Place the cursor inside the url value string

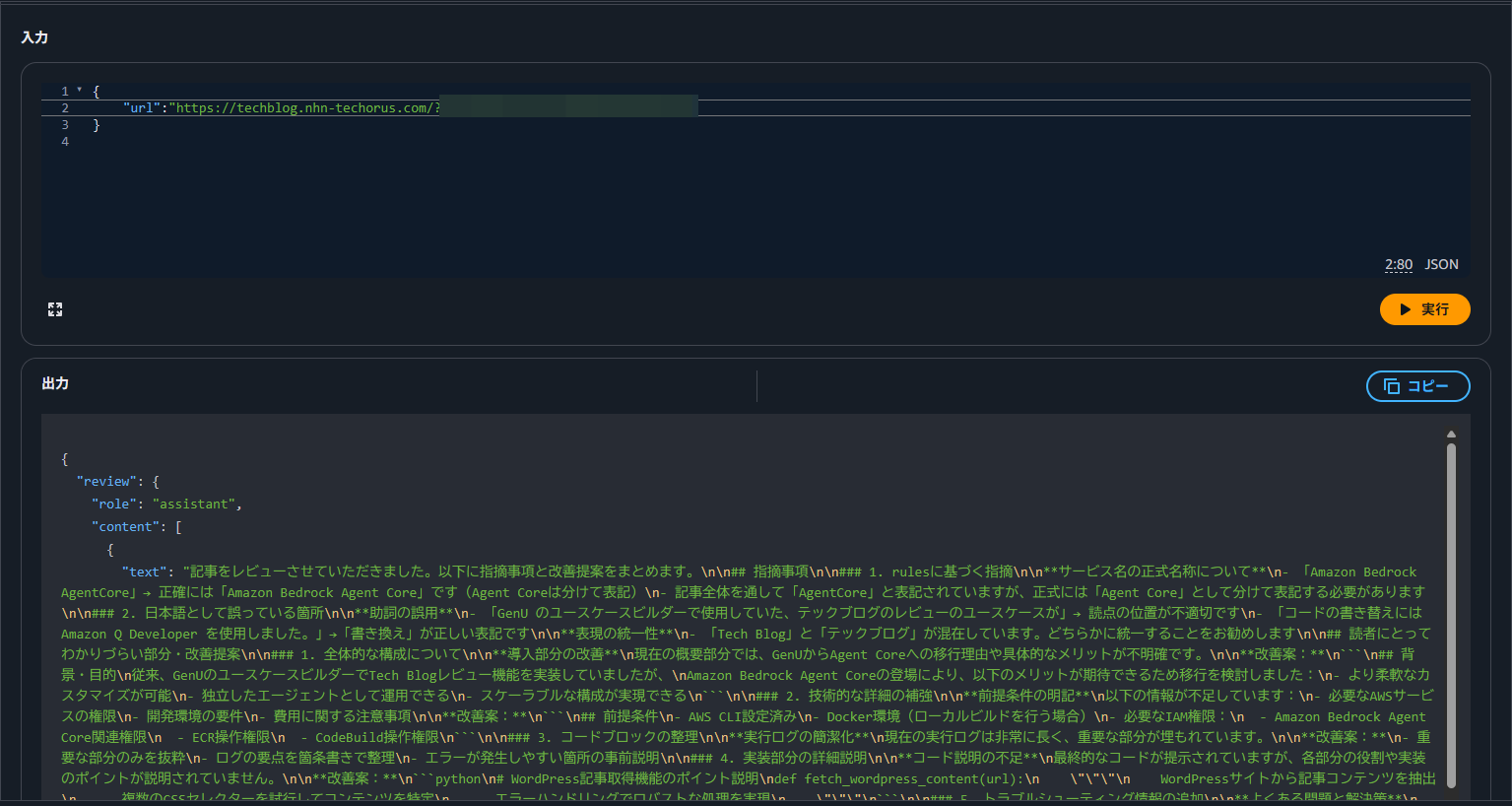click(296, 106)
